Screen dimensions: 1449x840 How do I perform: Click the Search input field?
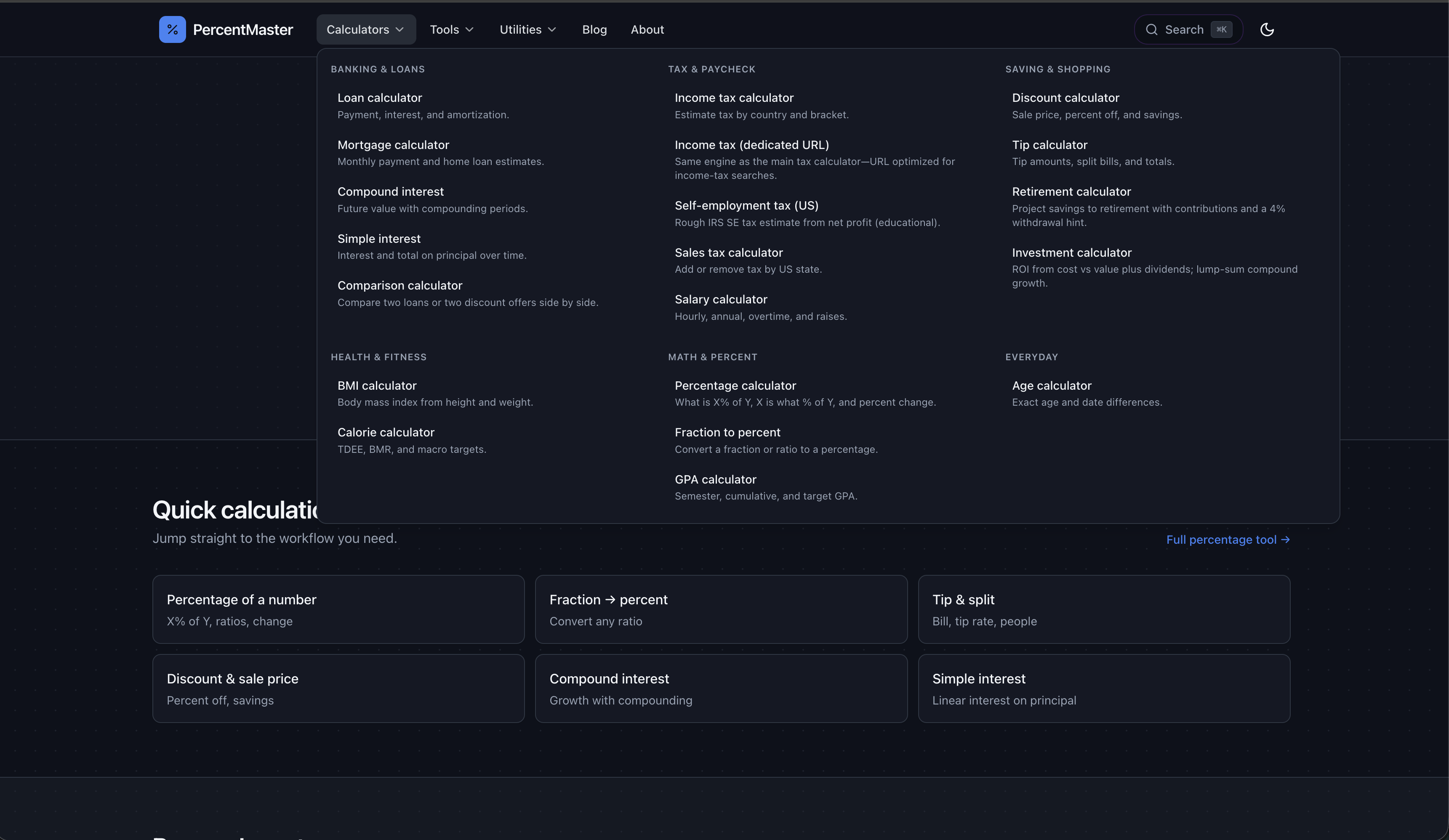click(1185, 29)
